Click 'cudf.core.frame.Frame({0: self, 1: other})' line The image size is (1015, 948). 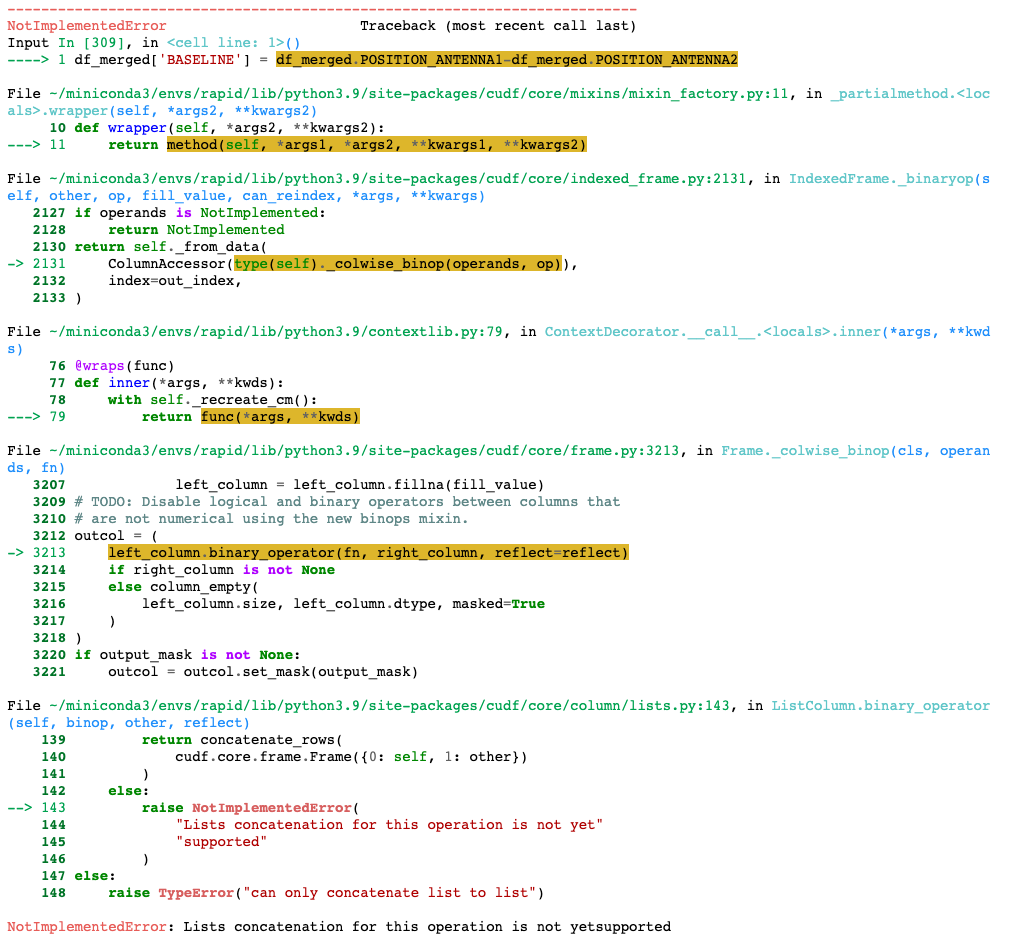pyautogui.click(x=351, y=756)
